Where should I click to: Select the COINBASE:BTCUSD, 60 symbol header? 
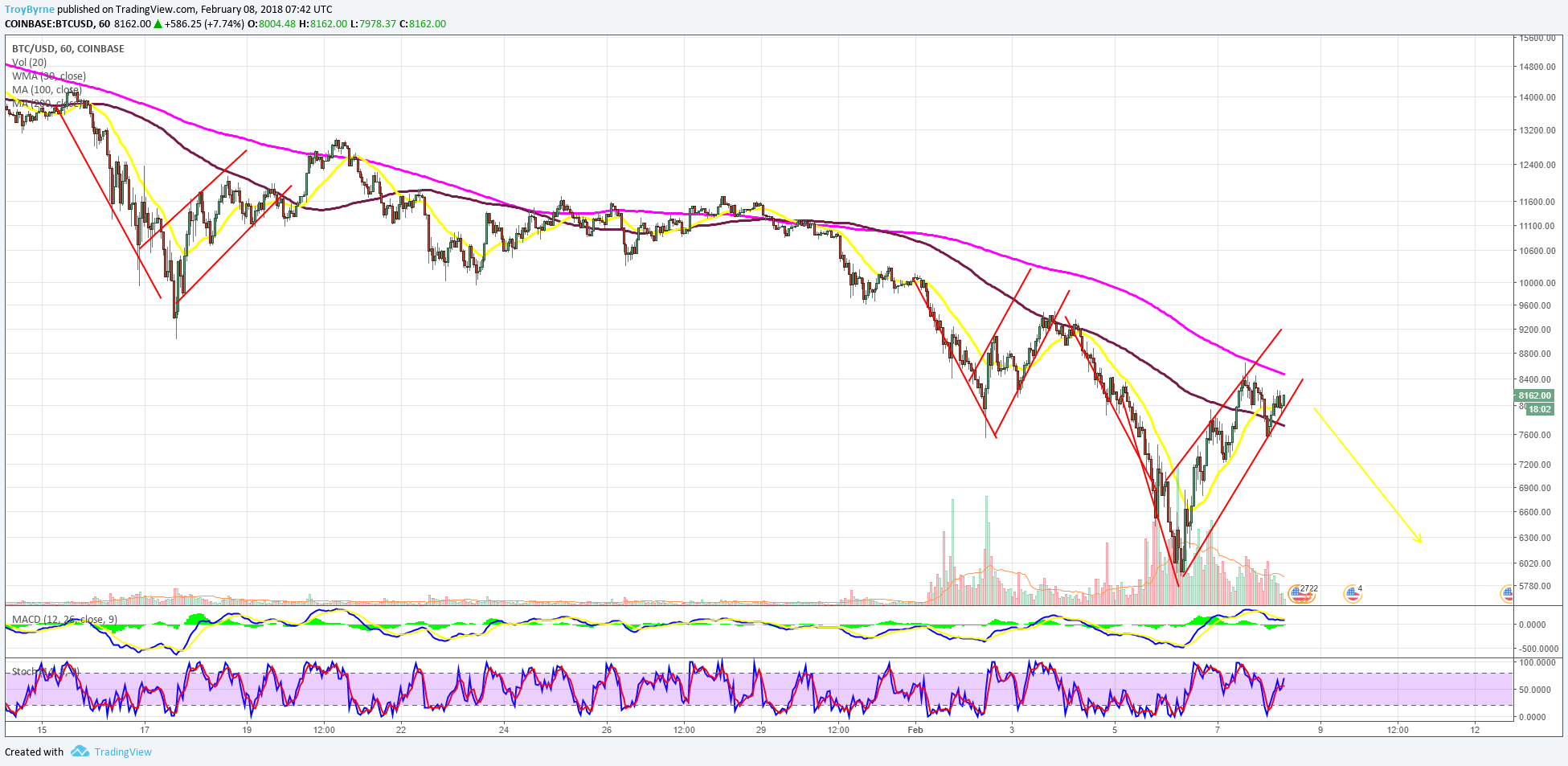(58, 24)
